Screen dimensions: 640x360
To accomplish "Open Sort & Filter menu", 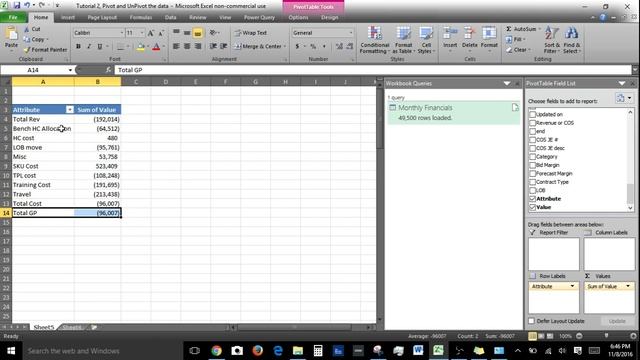I will (552, 40).
